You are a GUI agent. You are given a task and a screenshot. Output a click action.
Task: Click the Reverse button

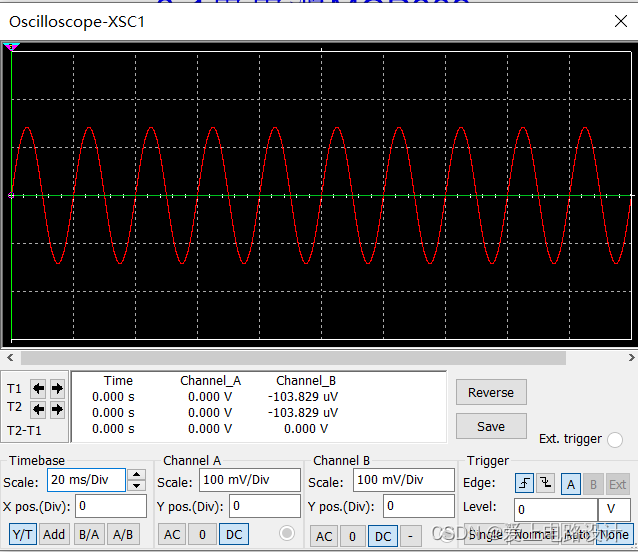tap(491, 392)
